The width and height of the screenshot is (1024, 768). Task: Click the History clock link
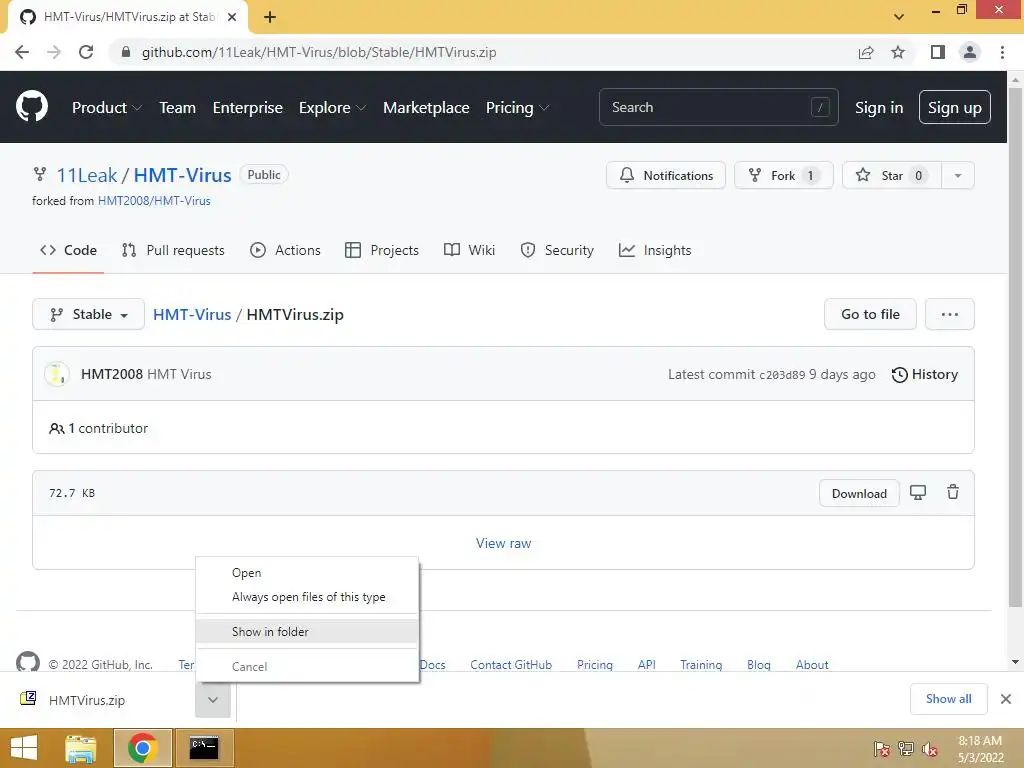(925, 374)
